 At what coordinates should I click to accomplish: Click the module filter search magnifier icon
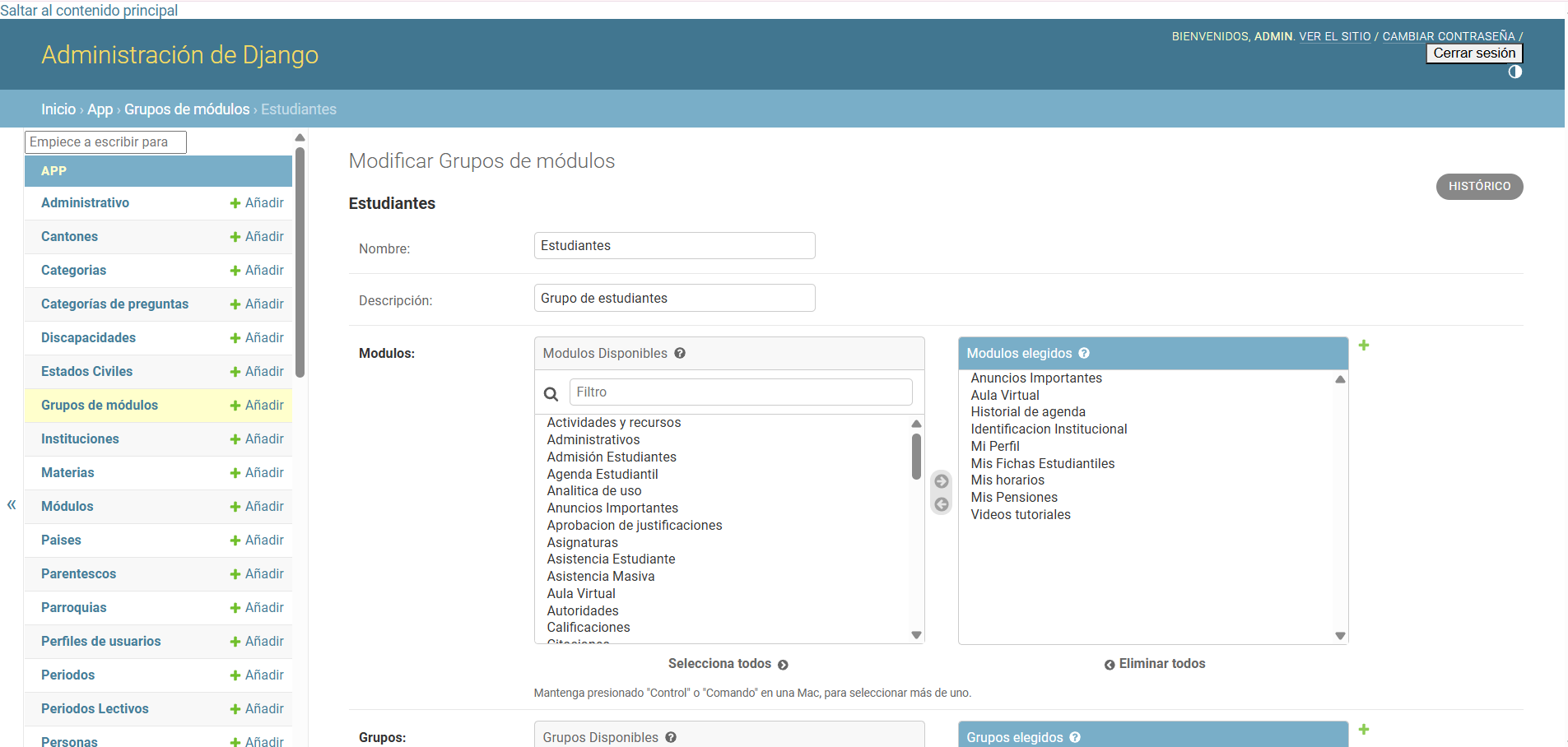click(551, 394)
